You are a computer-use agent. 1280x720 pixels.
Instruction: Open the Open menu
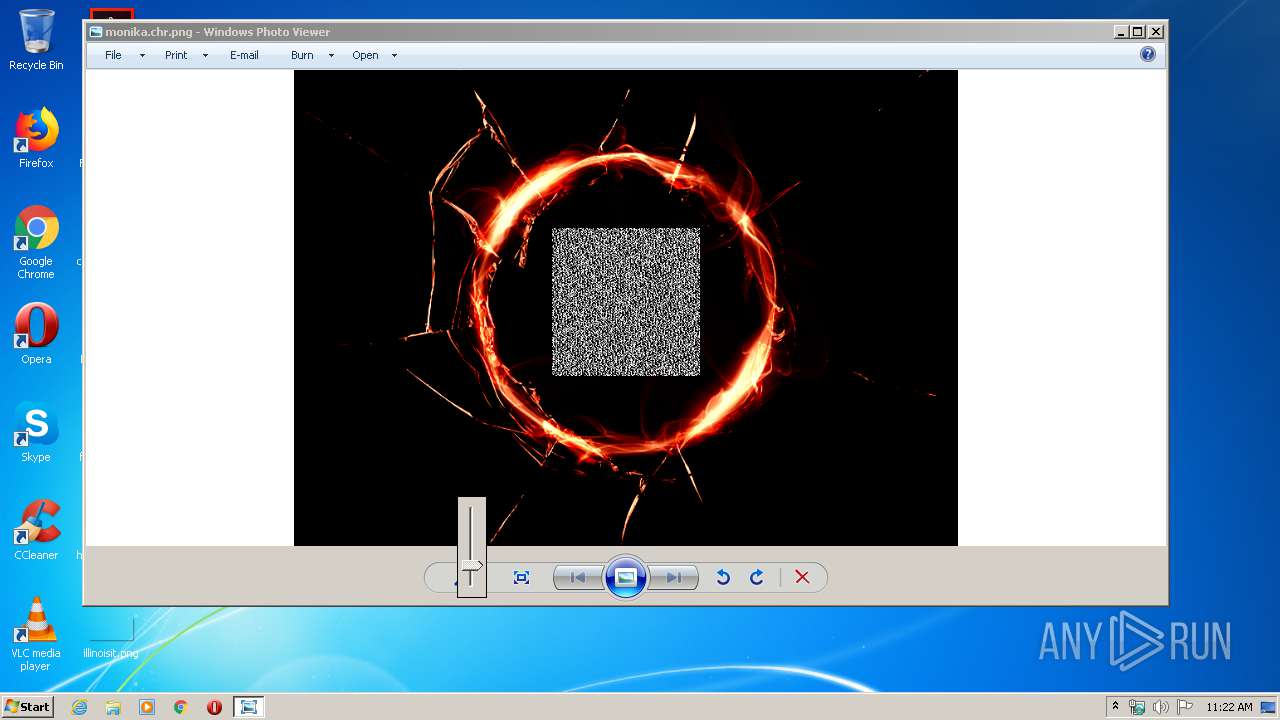pos(365,55)
